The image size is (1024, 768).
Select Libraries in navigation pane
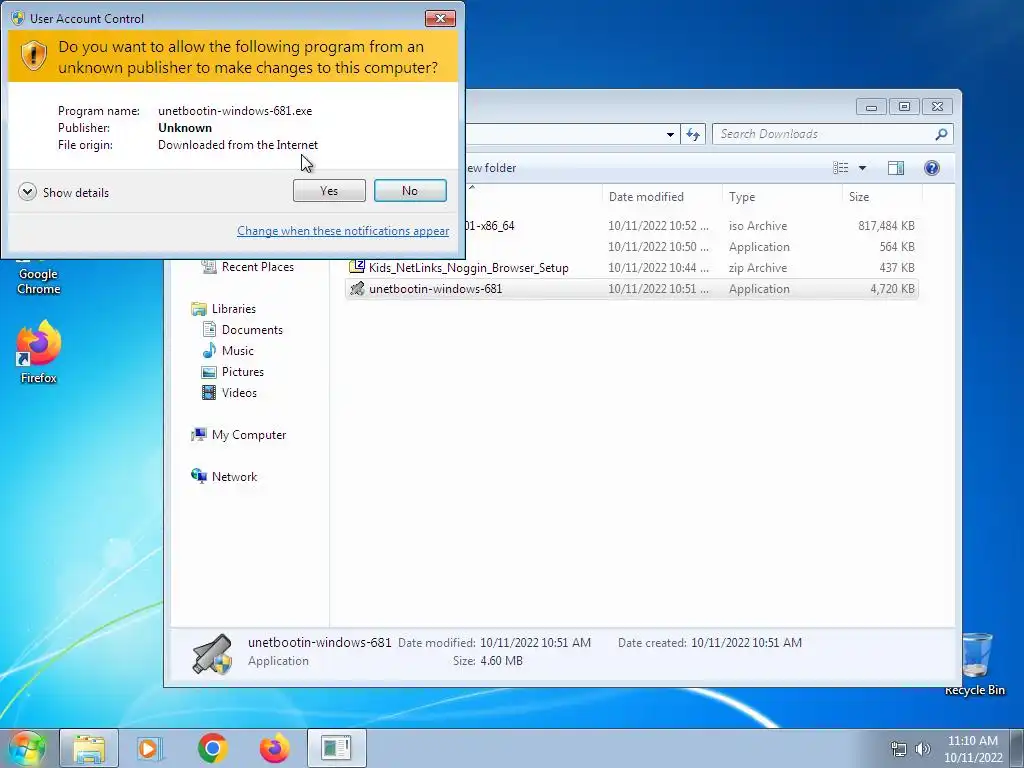click(x=233, y=309)
